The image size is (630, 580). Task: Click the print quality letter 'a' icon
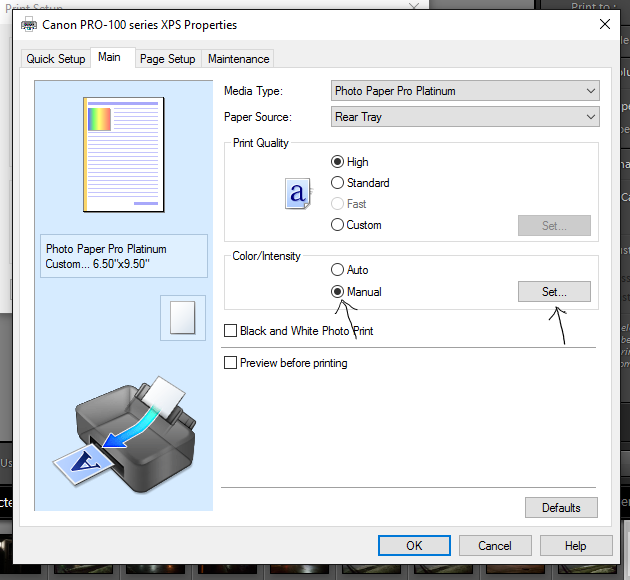298,194
